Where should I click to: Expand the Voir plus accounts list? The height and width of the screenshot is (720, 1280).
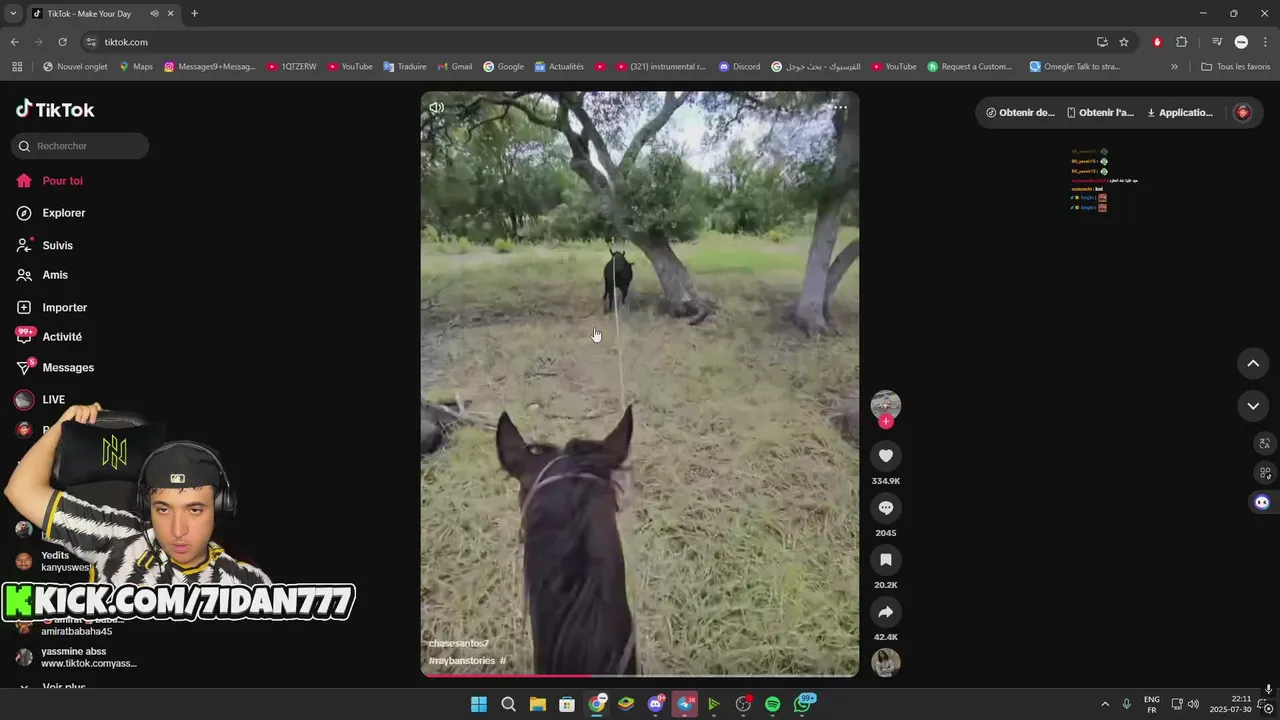point(64,687)
